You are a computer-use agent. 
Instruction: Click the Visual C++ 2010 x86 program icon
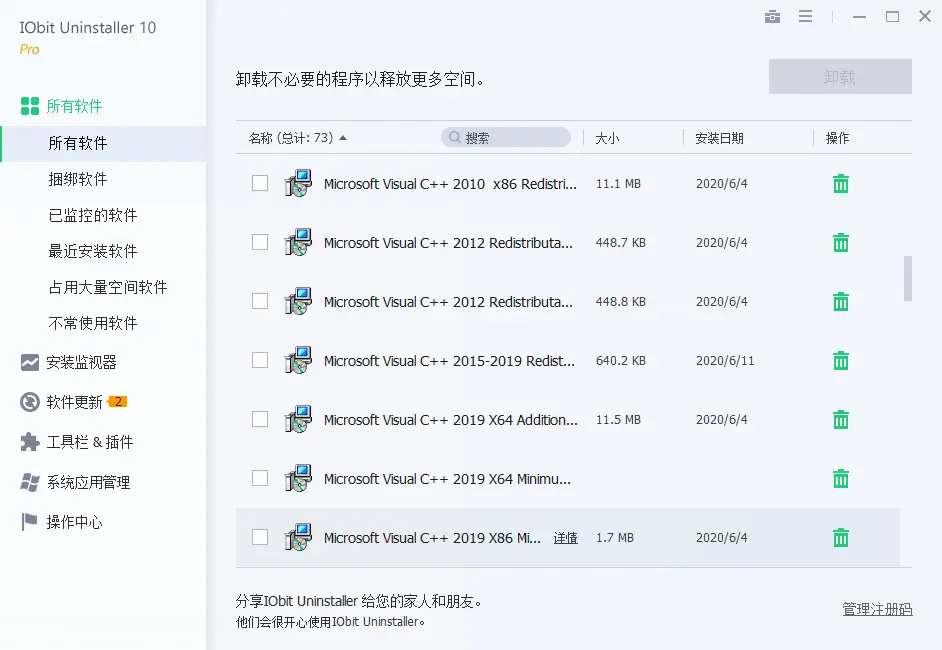click(x=298, y=184)
